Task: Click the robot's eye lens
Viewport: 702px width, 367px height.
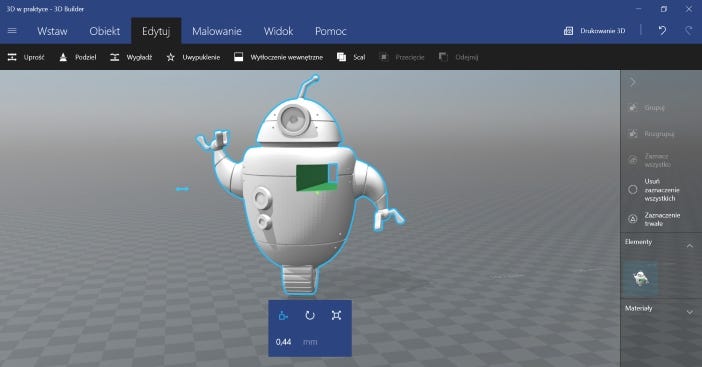Action: click(x=293, y=119)
